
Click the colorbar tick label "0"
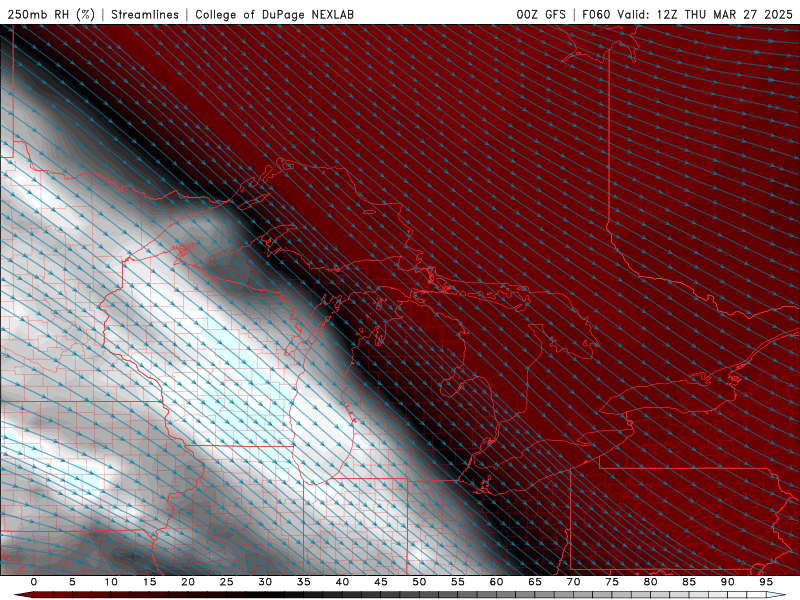coord(34,582)
